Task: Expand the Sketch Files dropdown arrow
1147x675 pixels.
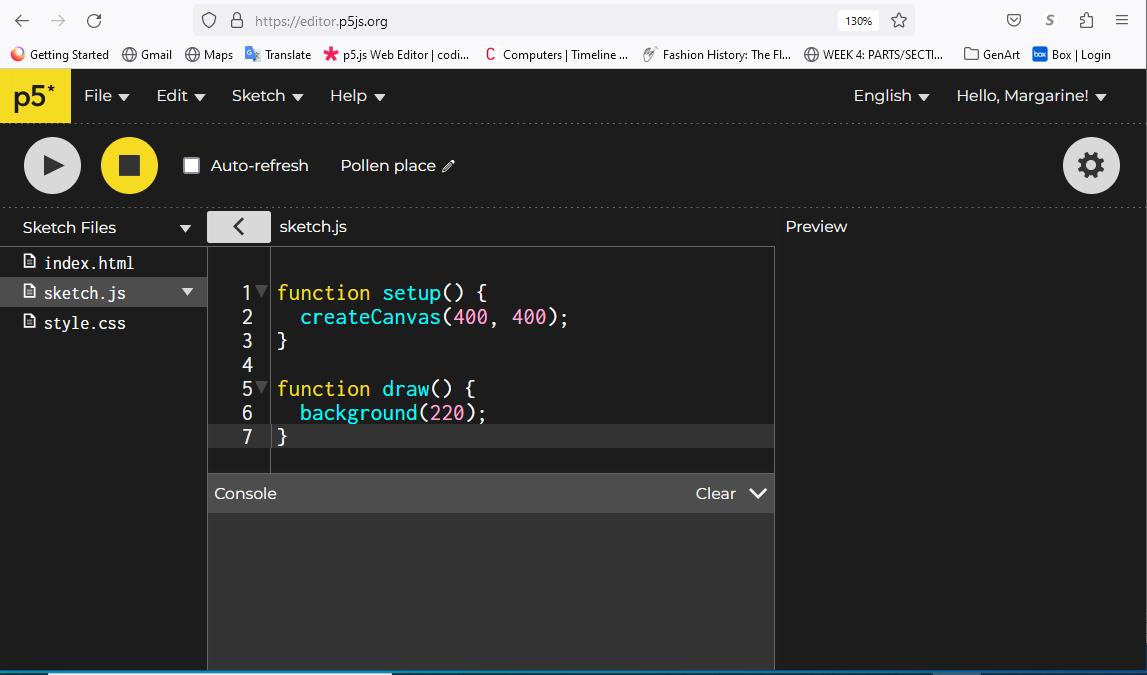Action: (x=185, y=228)
